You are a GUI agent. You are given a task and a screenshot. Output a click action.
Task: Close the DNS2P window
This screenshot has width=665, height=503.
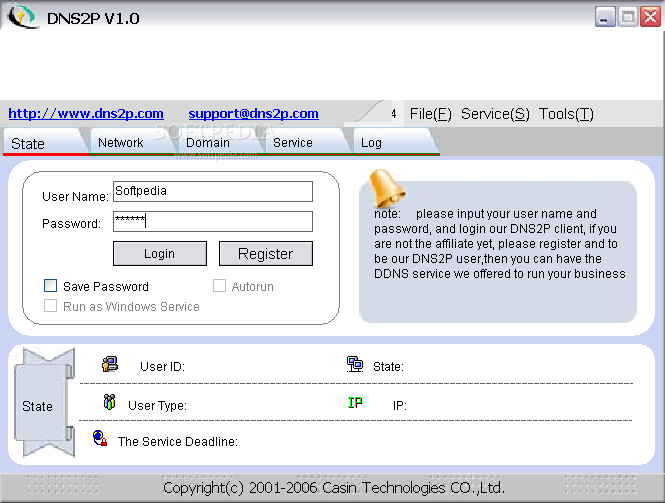tap(650, 17)
